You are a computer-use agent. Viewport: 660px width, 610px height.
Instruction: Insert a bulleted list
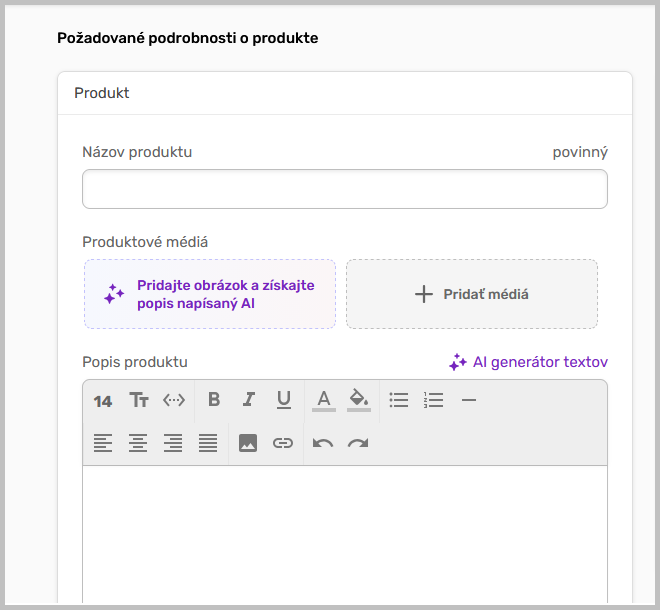(399, 400)
